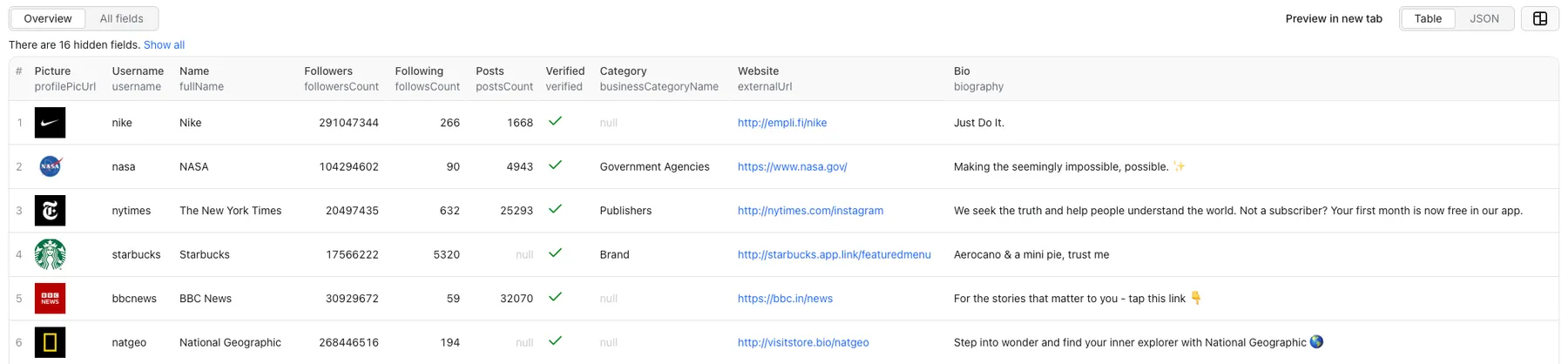This screenshot has height=364, width=1568.
Task: Select name cell 'National Geographic'
Action: pyautogui.click(x=230, y=342)
